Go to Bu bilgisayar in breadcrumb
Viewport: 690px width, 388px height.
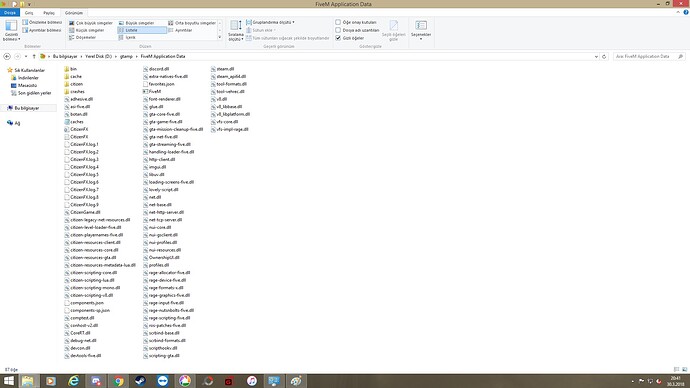(x=65, y=57)
